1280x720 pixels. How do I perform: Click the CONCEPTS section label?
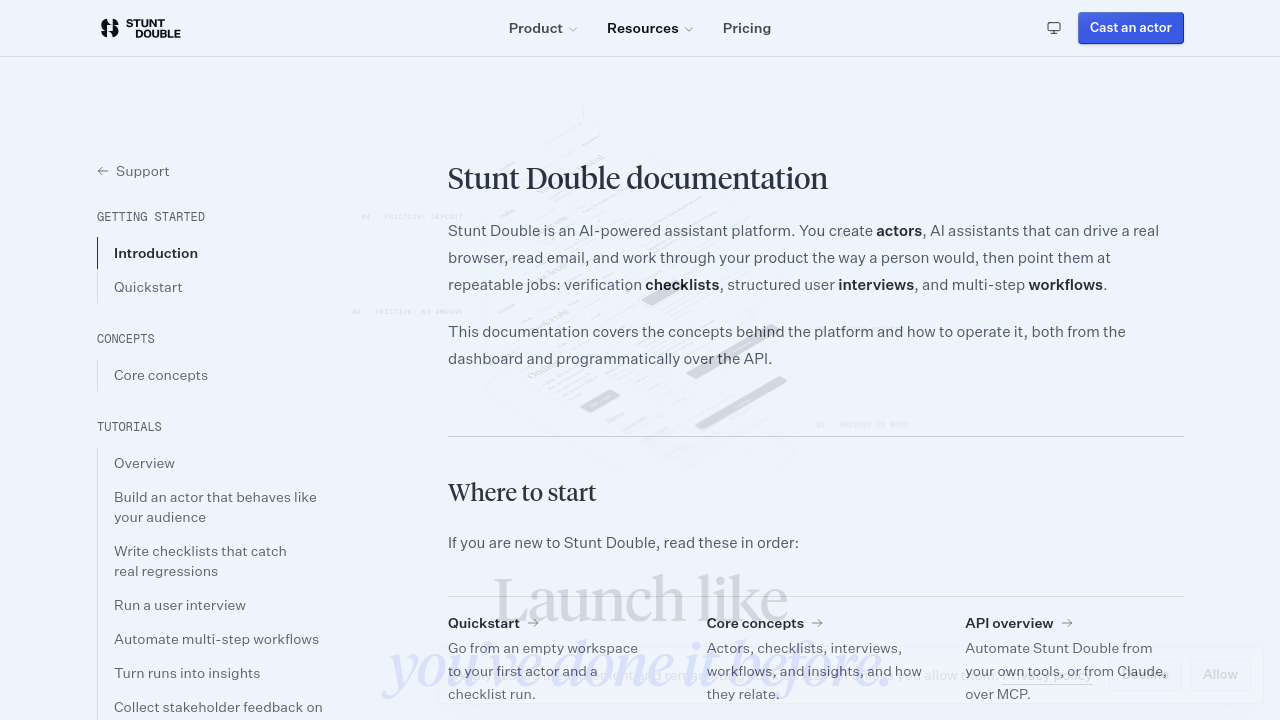[x=126, y=339]
